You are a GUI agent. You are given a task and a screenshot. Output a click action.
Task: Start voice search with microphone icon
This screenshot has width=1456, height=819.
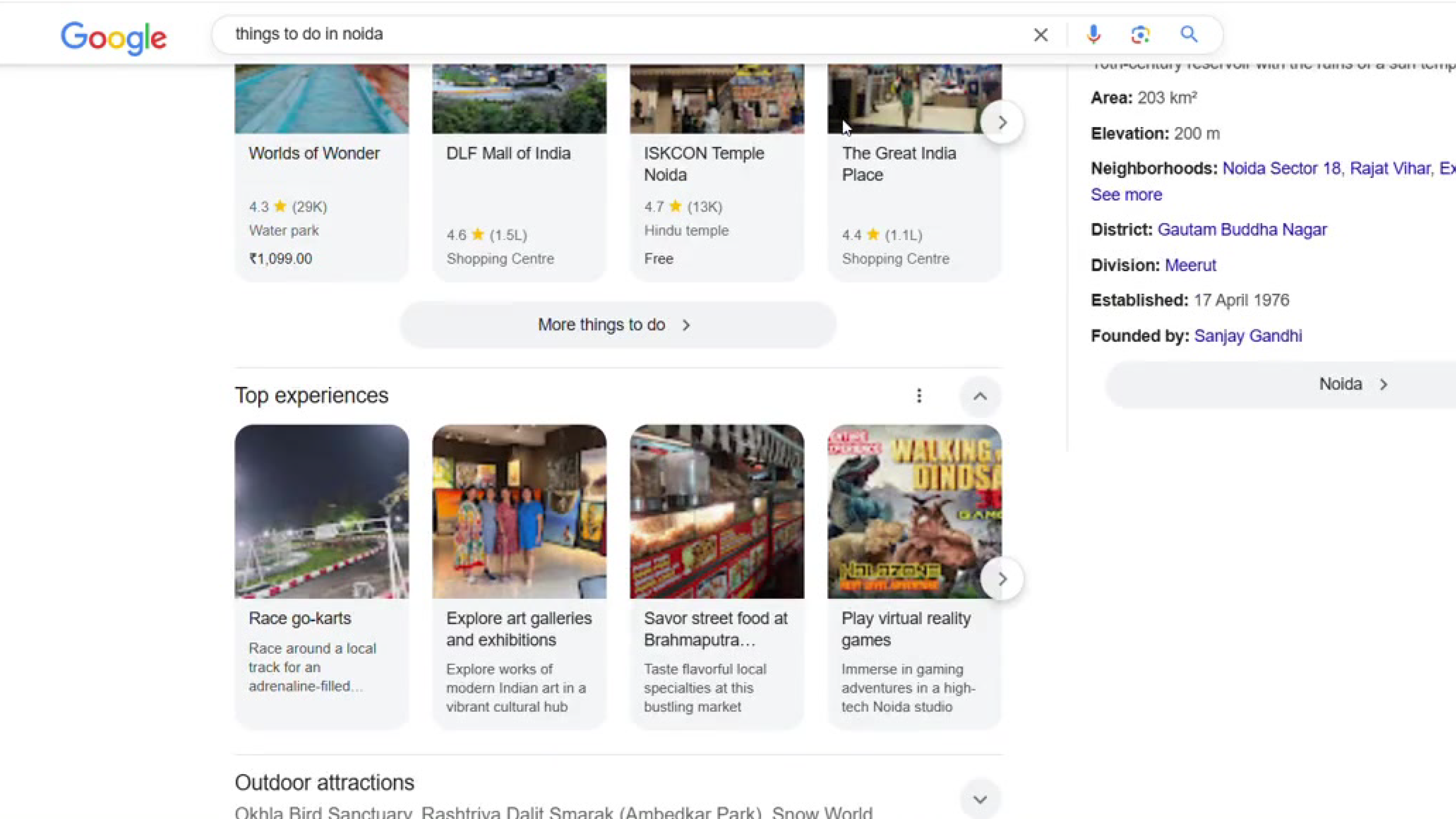pyautogui.click(x=1093, y=35)
